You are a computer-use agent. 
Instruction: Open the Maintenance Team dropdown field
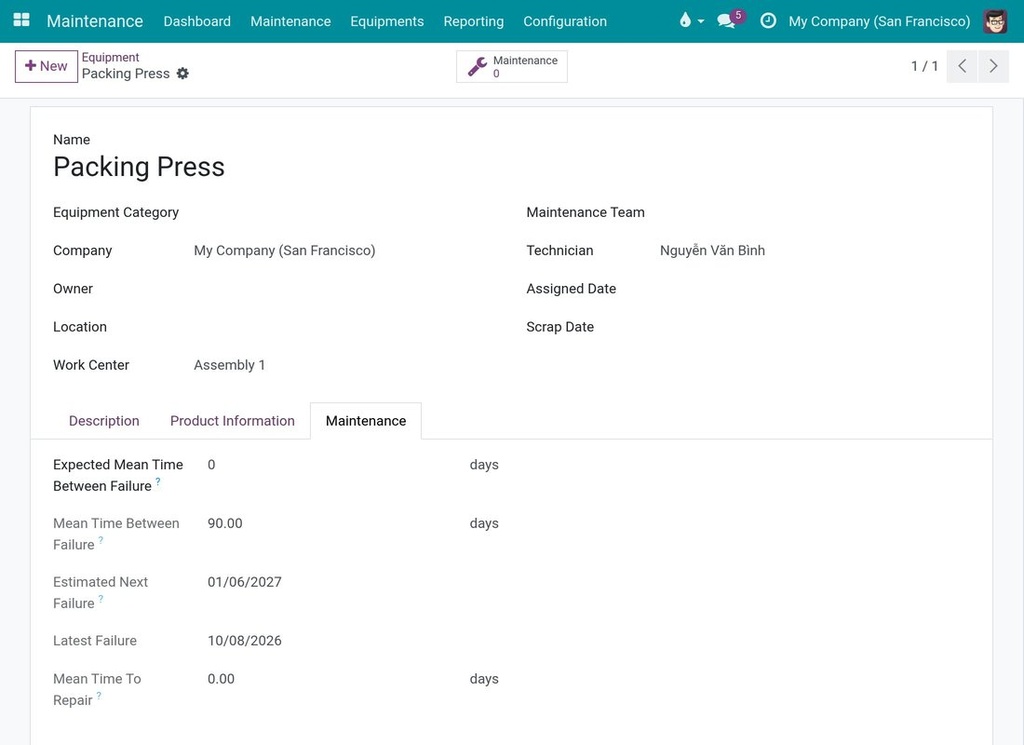pos(814,213)
